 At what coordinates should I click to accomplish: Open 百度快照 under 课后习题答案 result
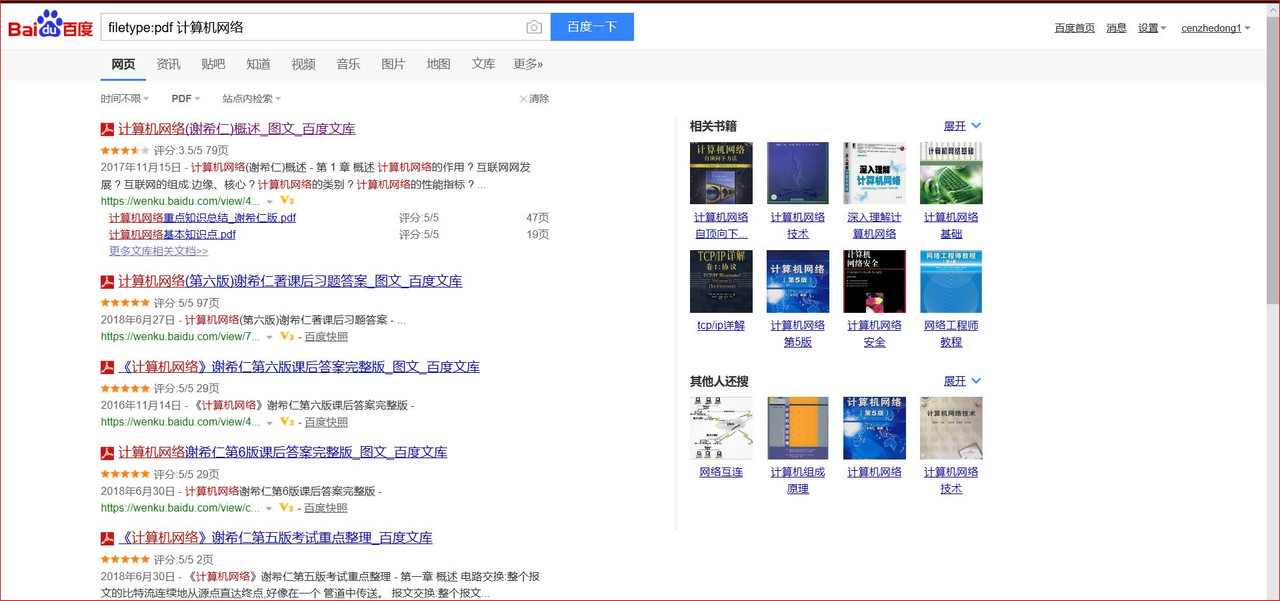click(326, 337)
